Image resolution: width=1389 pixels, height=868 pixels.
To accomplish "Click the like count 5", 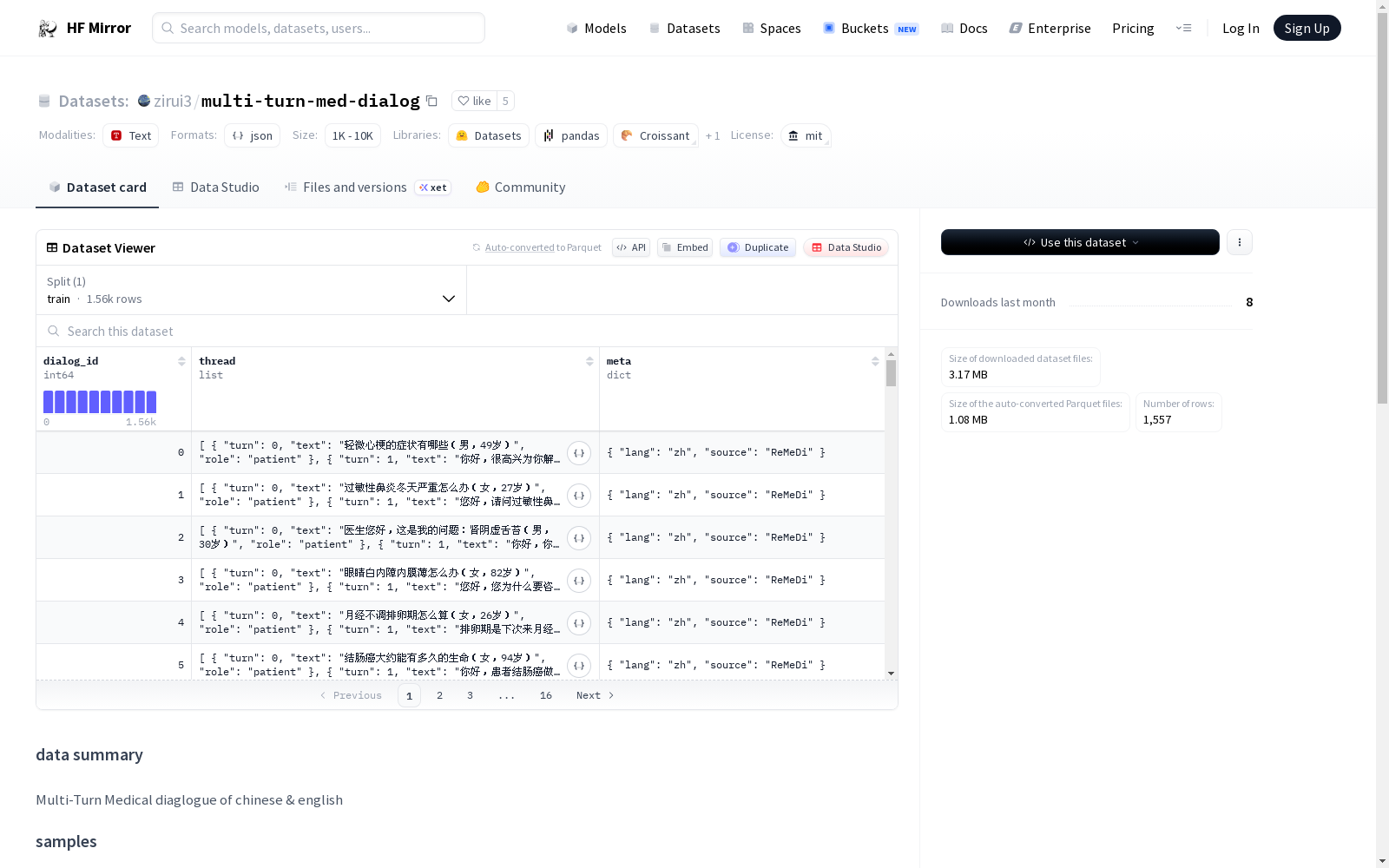I will point(505,101).
